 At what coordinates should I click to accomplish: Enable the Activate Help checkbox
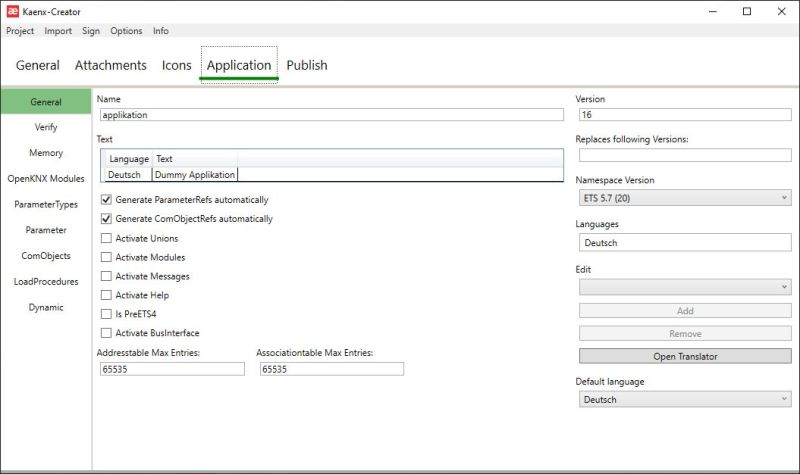(x=106, y=295)
